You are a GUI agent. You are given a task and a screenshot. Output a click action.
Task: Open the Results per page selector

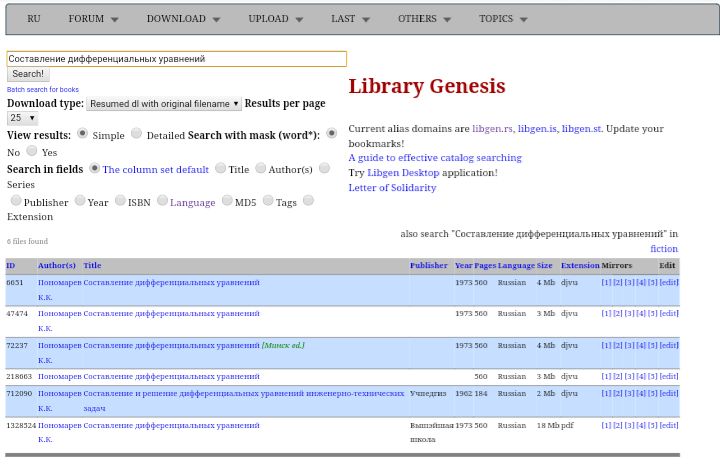22,118
